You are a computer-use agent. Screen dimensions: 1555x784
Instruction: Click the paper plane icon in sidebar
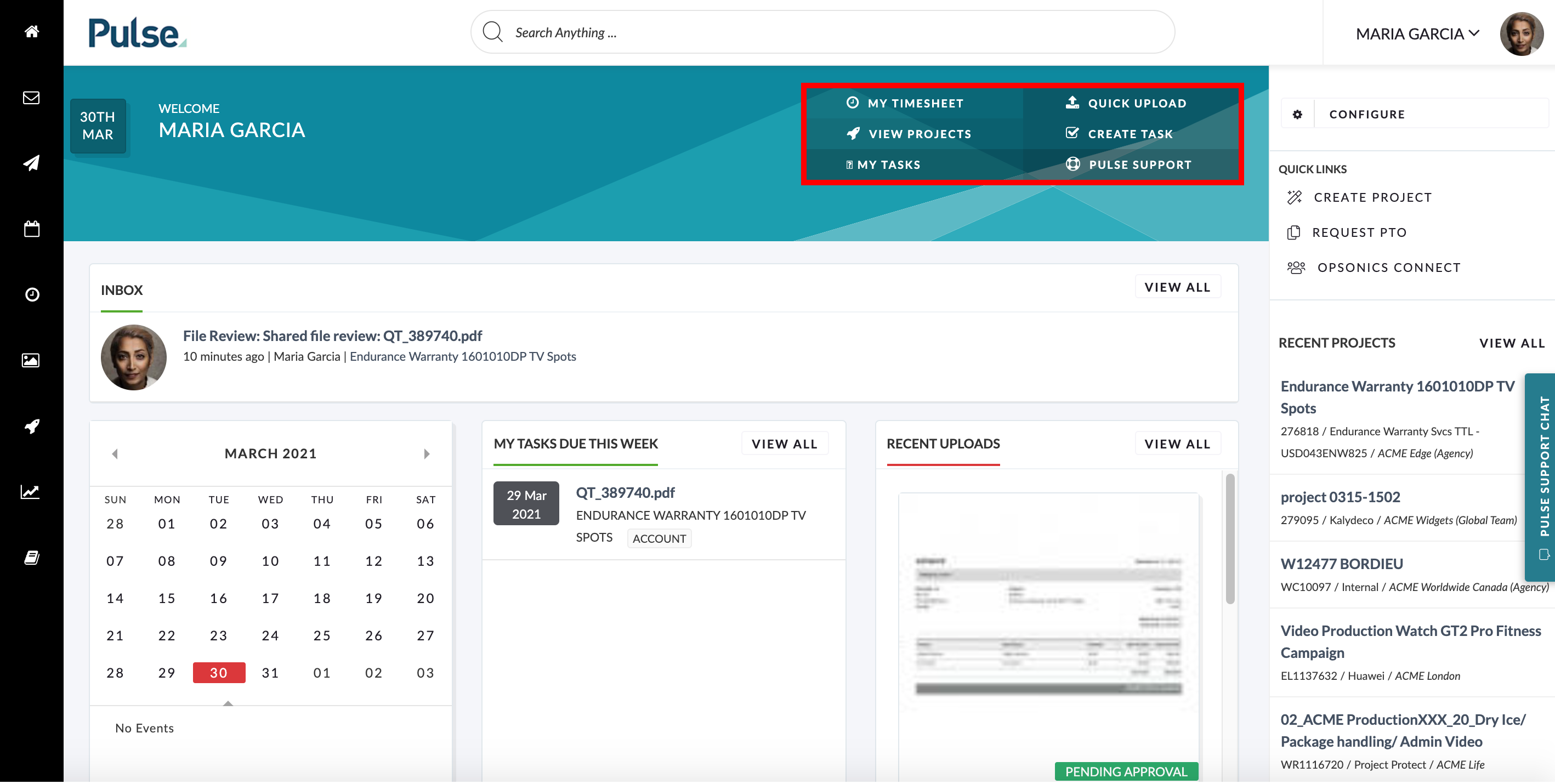[31, 163]
